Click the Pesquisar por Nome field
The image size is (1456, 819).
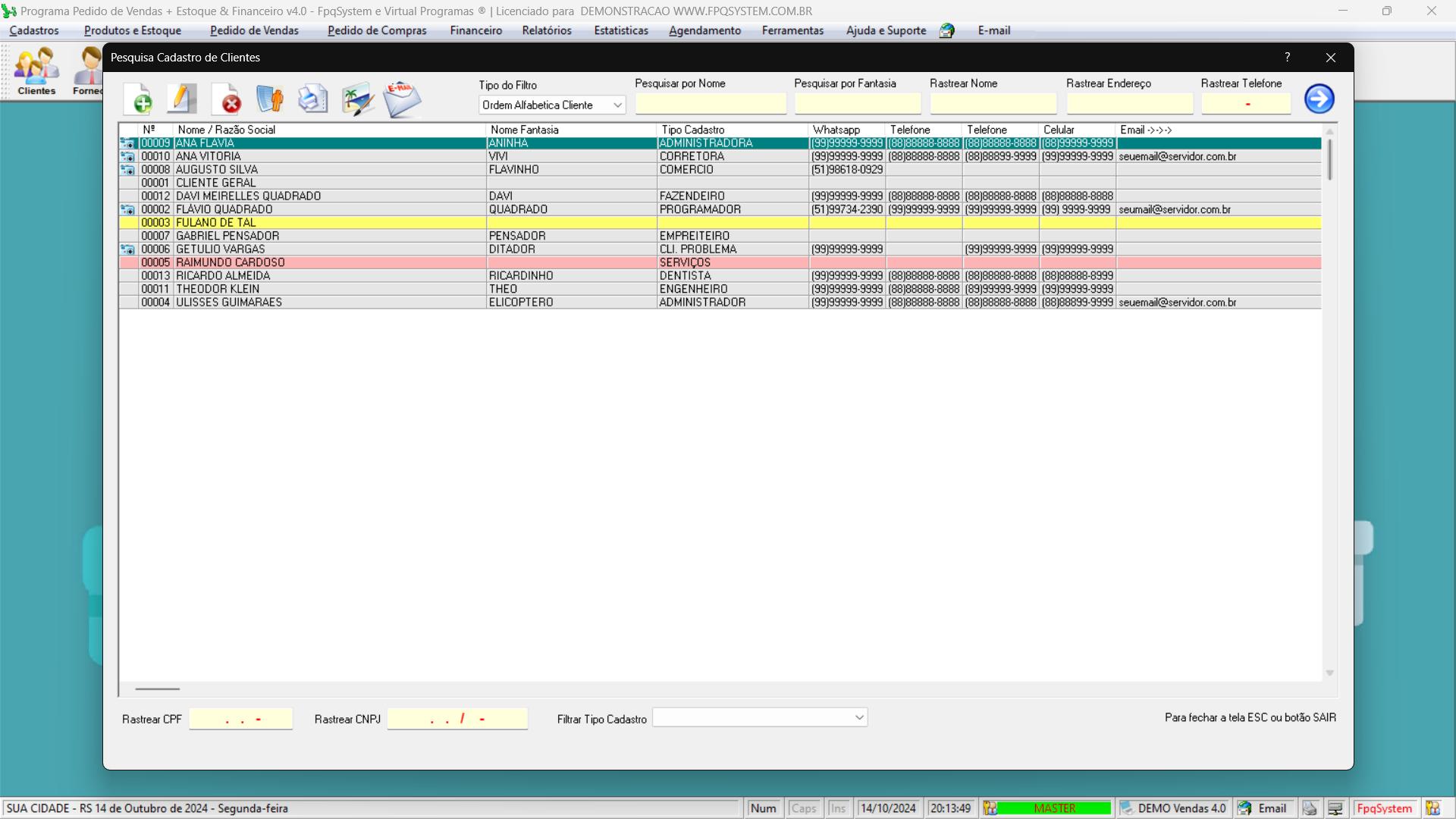[711, 104]
